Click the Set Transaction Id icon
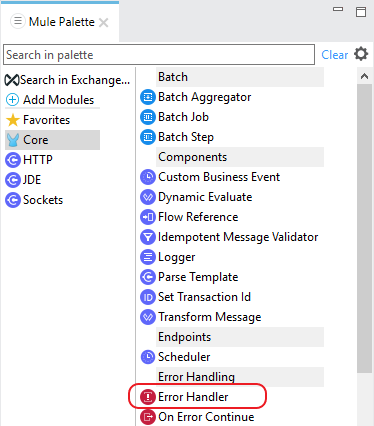This screenshot has width=374, height=426. point(147,297)
